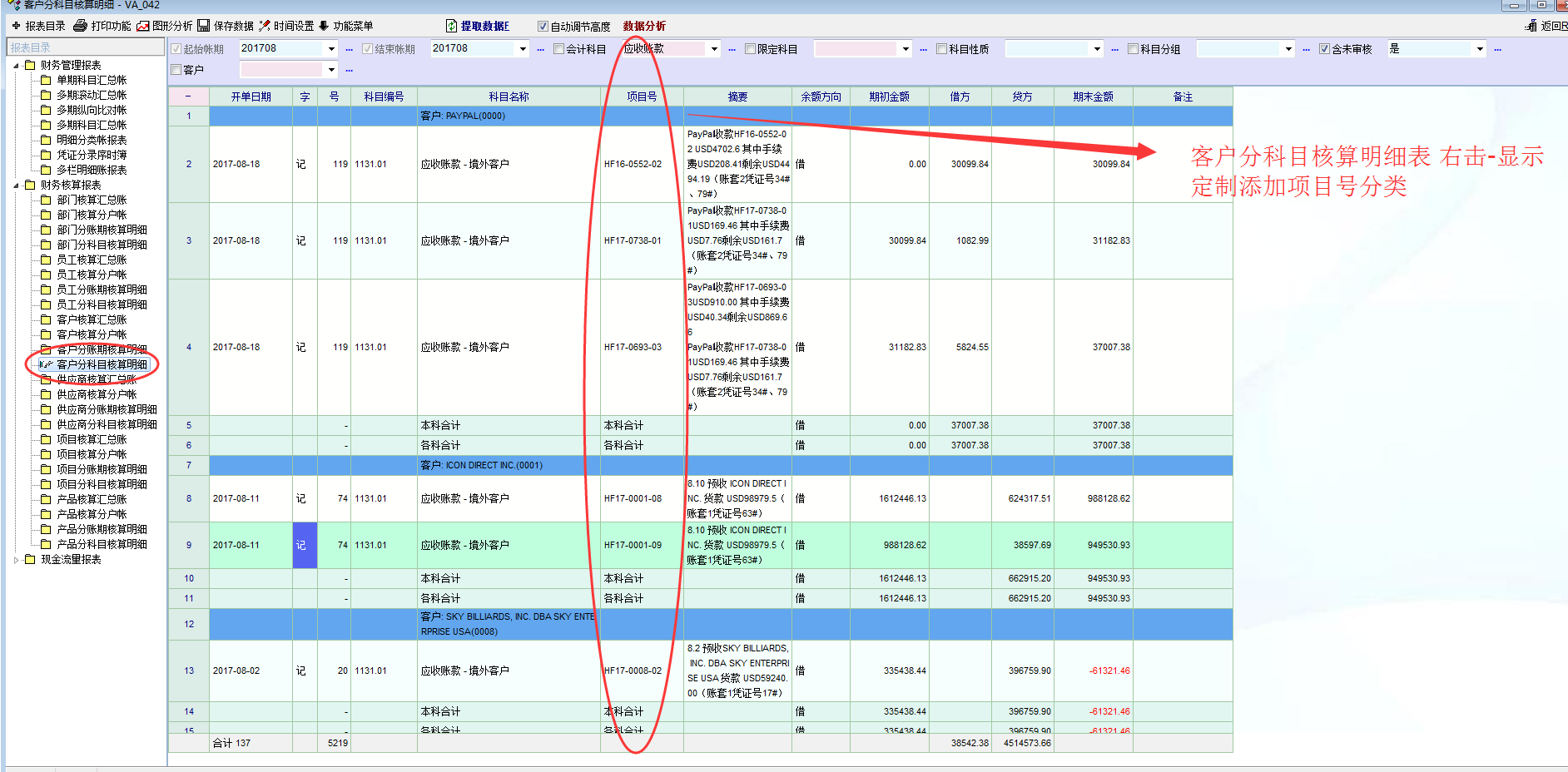This screenshot has height=772, width=1568.
Task: Enable the 会计科目 checkbox
Action: tap(558, 49)
